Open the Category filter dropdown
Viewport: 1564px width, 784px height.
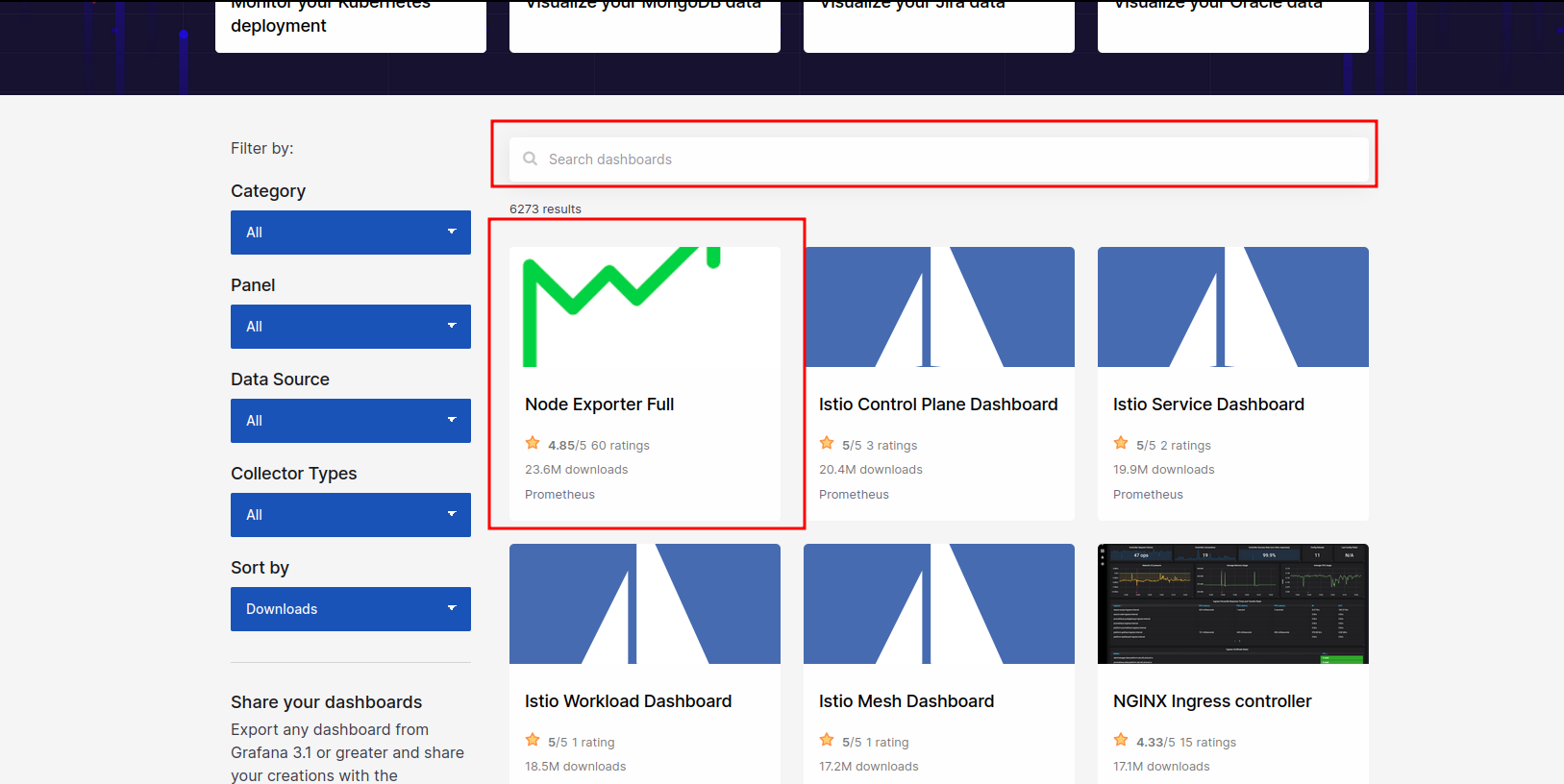(x=351, y=233)
